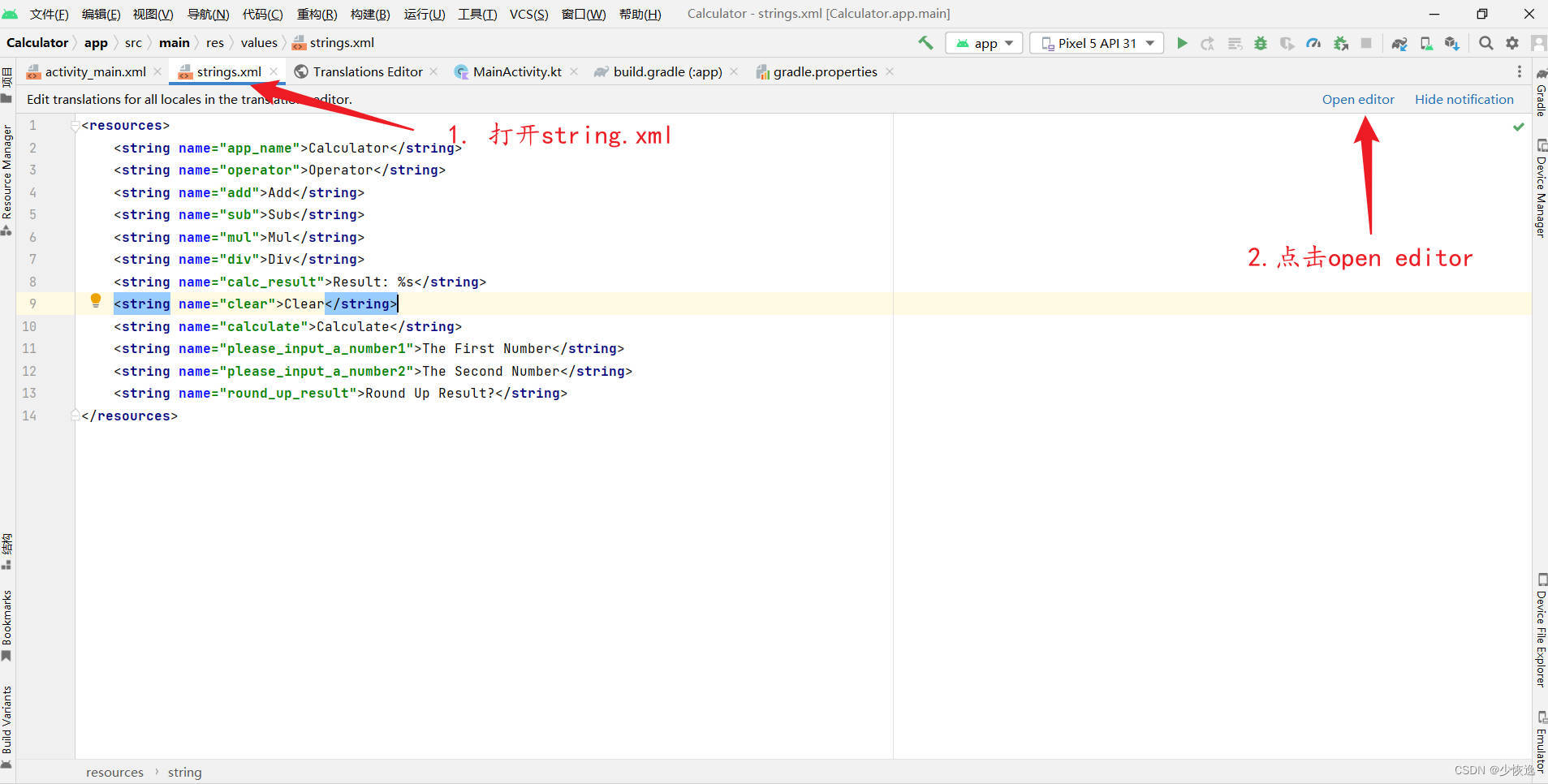The width and height of the screenshot is (1548, 784).
Task: Click the Hide notification link
Action: pyautogui.click(x=1464, y=99)
